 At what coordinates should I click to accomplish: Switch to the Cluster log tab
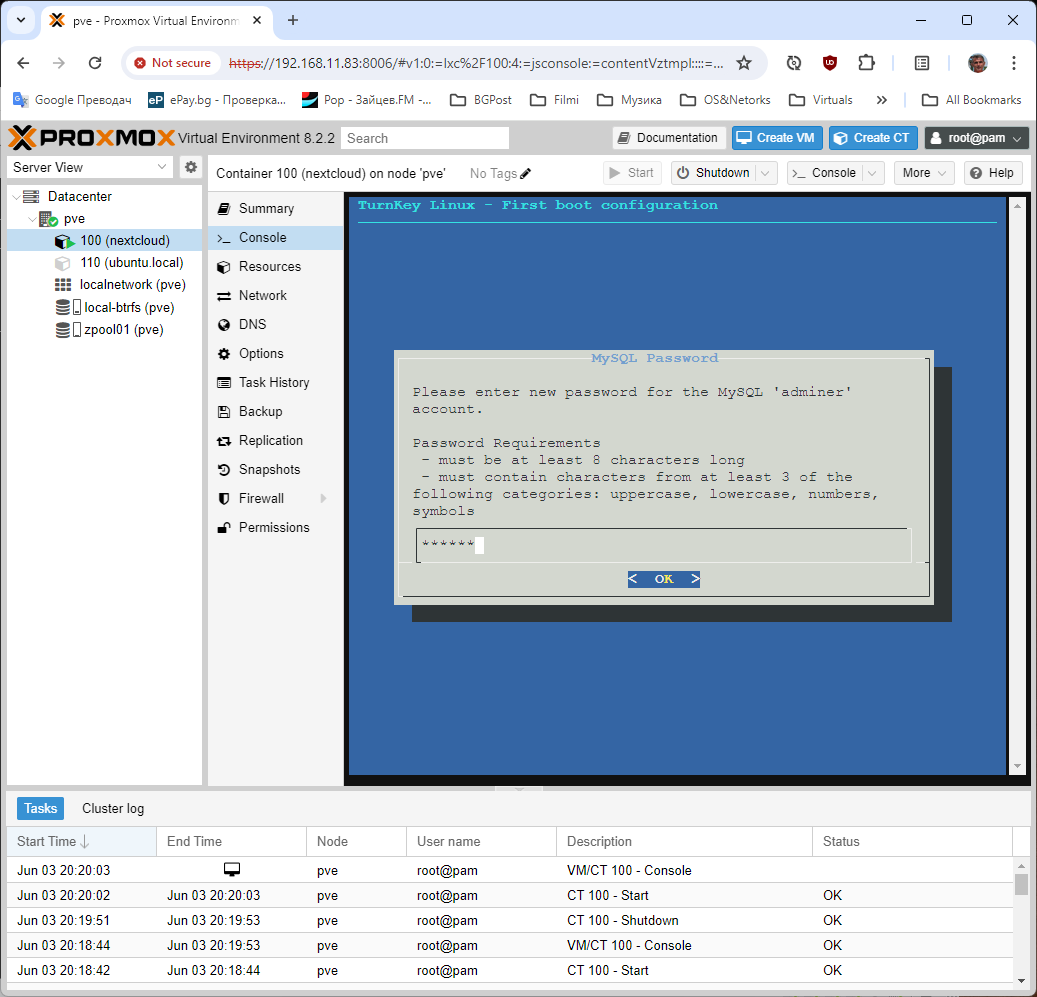(x=113, y=808)
